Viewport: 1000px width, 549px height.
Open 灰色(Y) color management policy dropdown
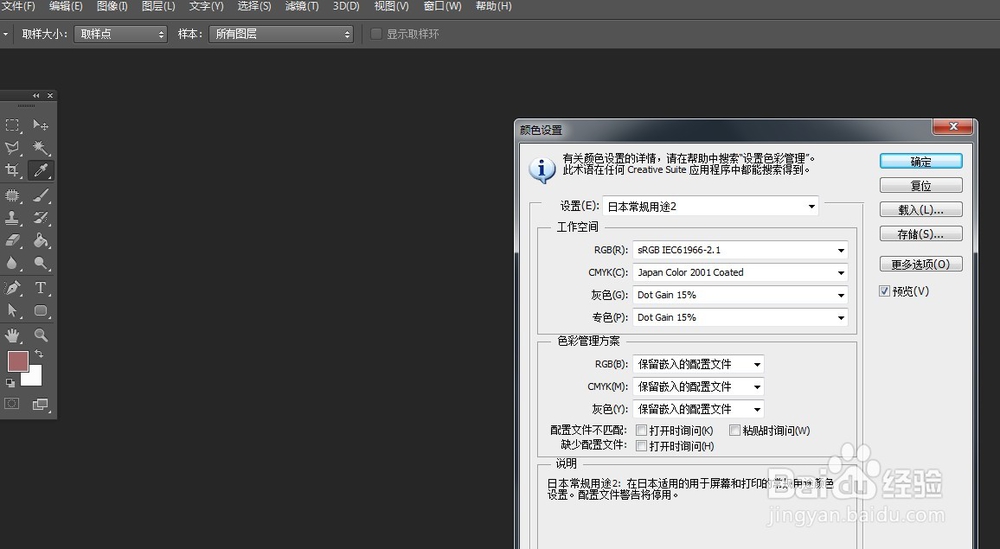tap(698, 409)
